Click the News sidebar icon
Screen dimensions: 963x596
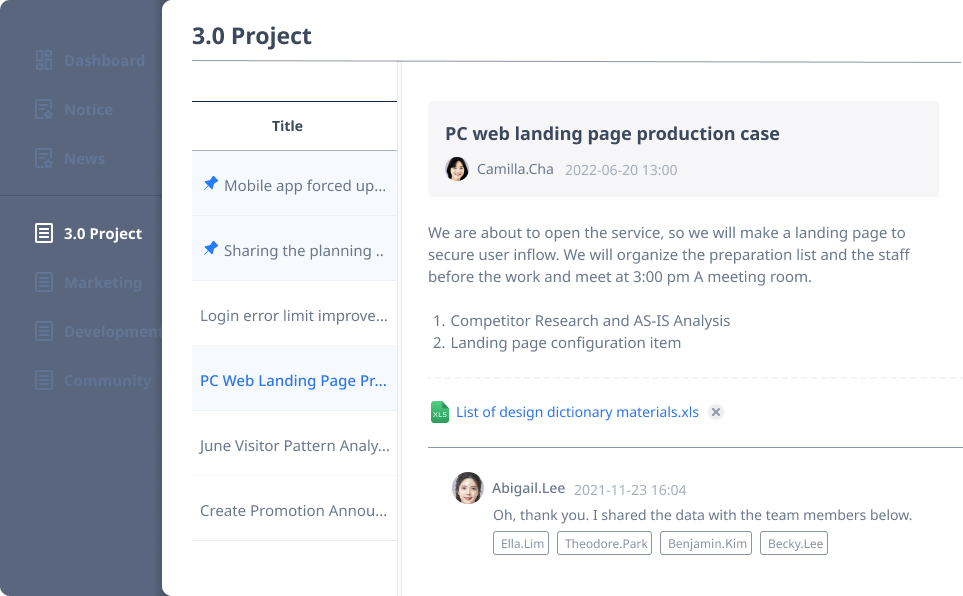44,159
